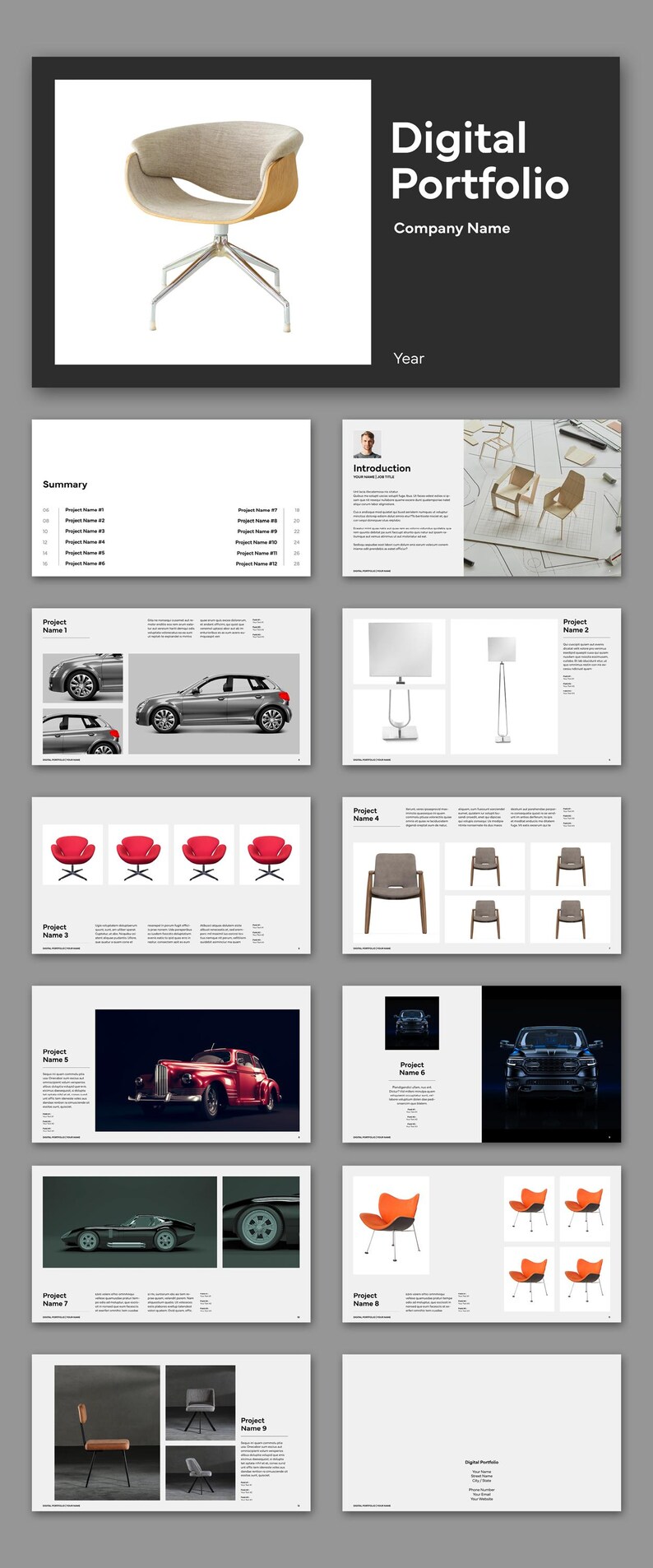The height and width of the screenshot is (1568, 653).
Task: Click the "Project Name 6" heading
Action: click(x=412, y=1069)
